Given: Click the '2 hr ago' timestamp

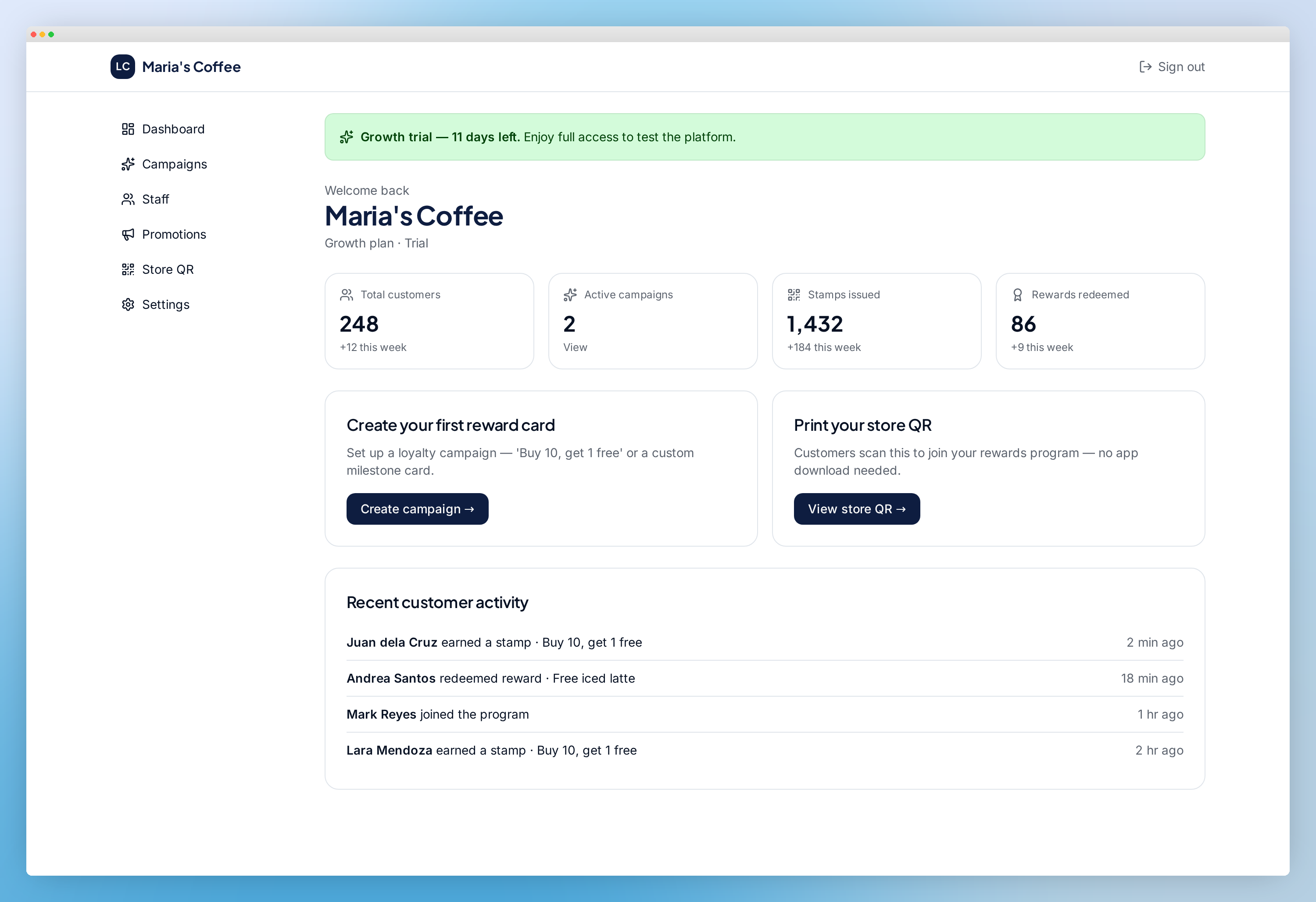Looking at the screenshot, I should (1159, 750).
